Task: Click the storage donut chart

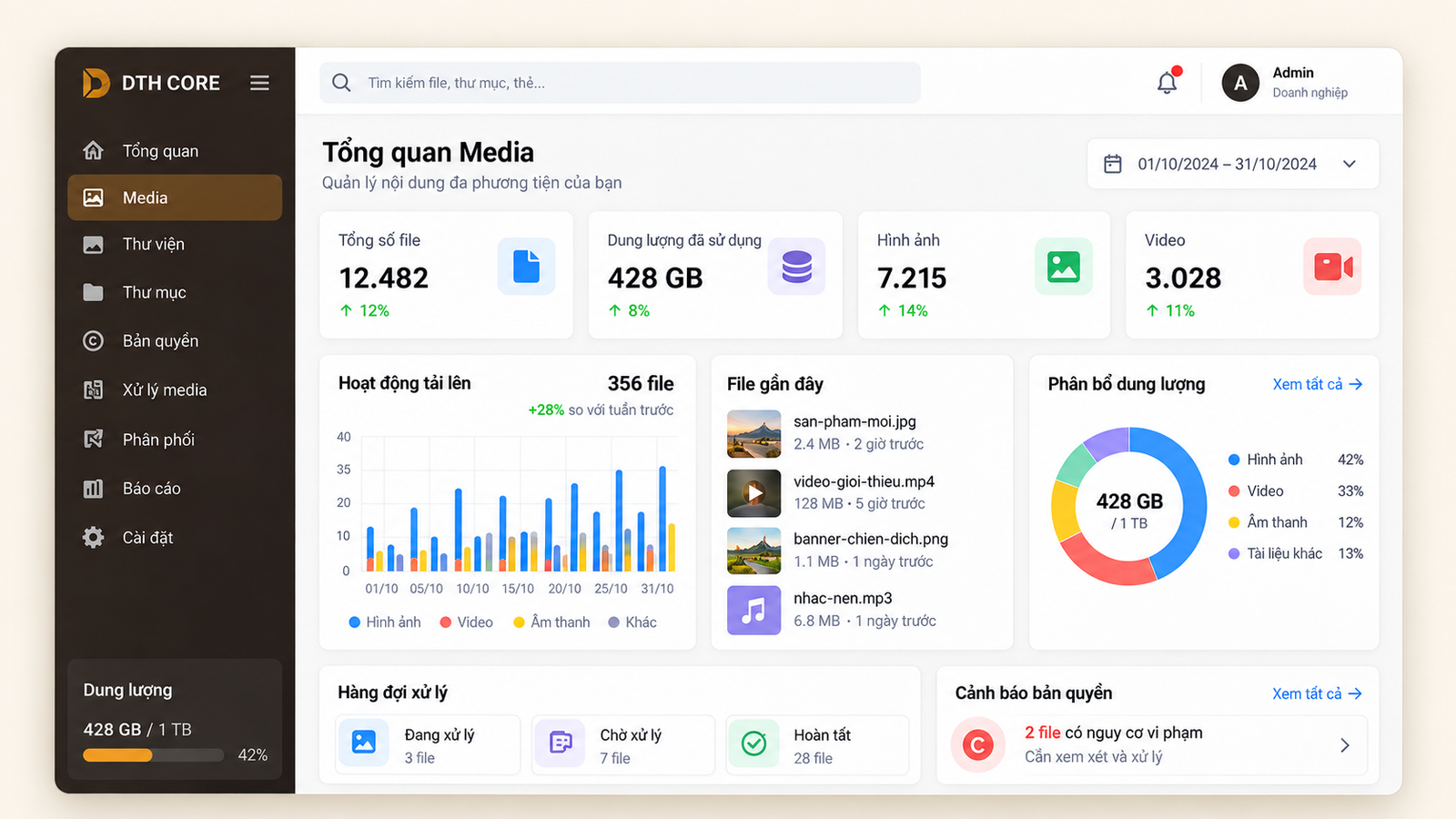Action: point(1129,506)
